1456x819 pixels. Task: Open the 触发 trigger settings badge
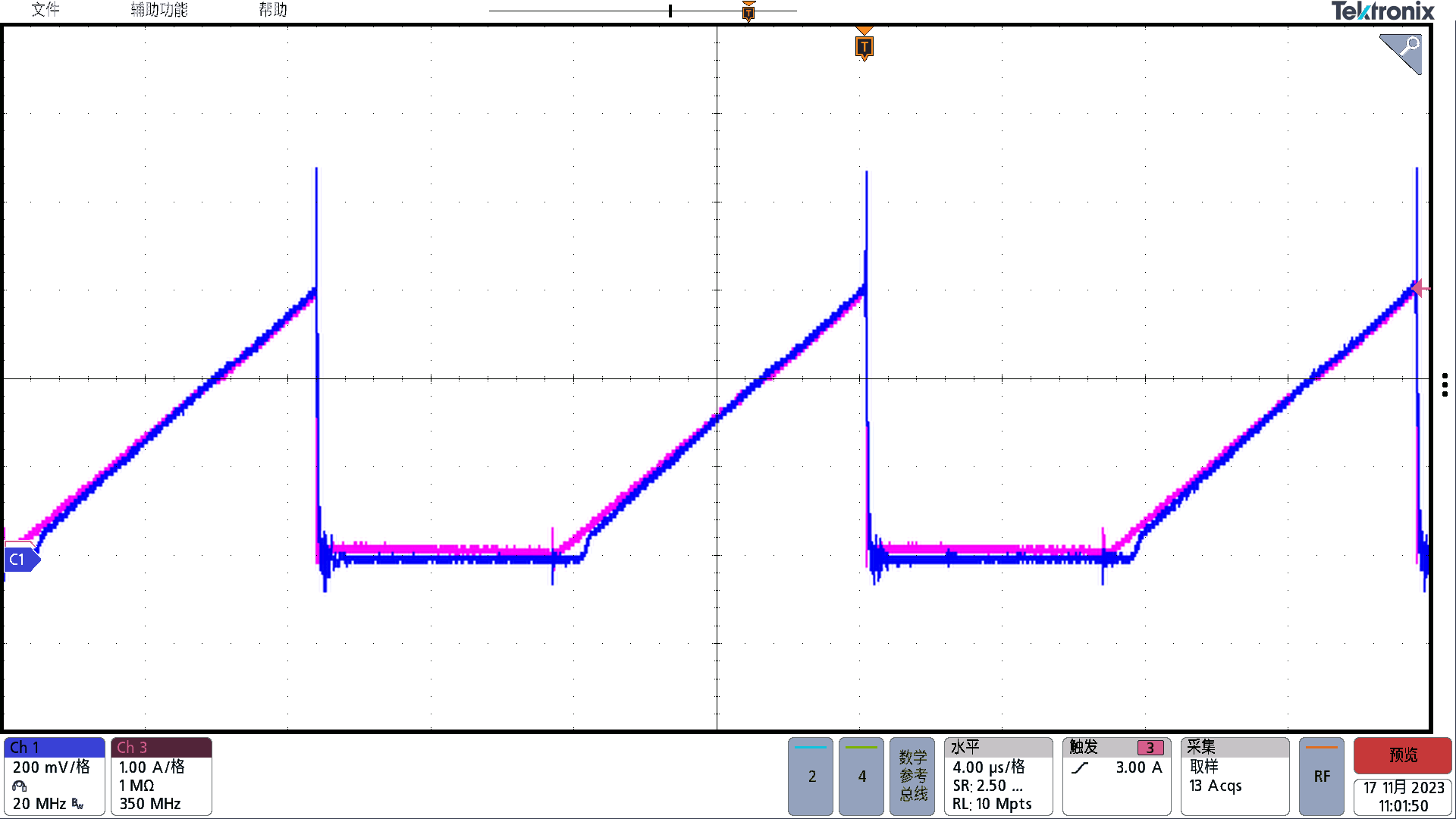pos(1117,777)
